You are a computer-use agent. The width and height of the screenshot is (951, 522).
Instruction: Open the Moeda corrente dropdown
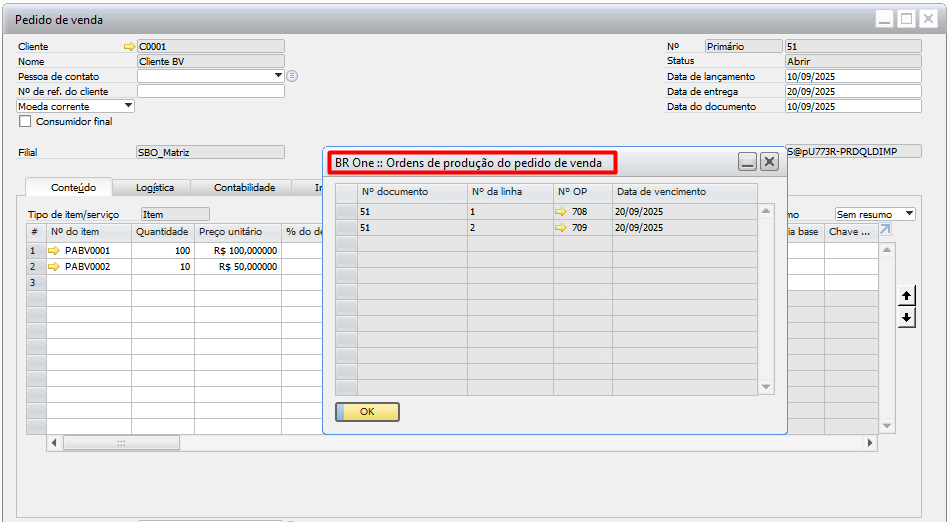(x=128, y=106)
